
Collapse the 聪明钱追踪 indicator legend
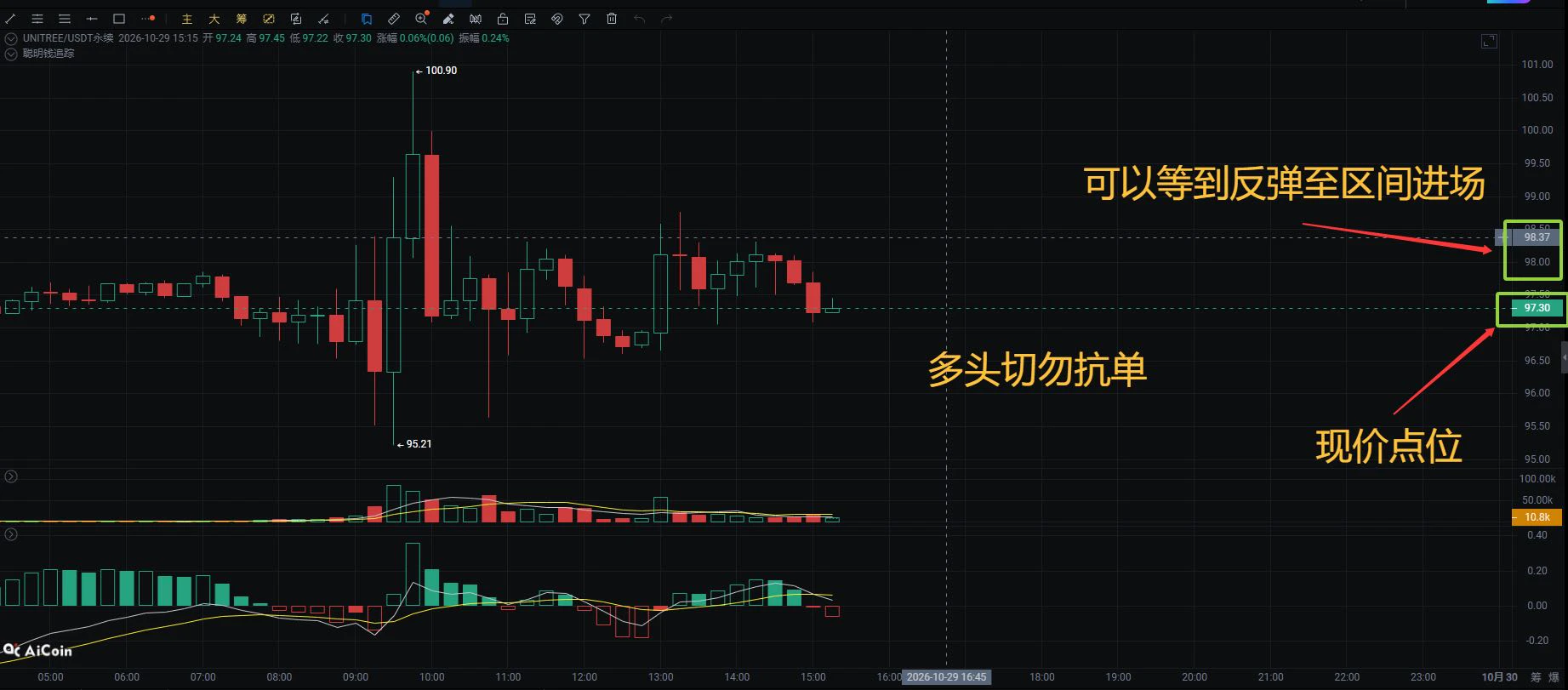11,54
